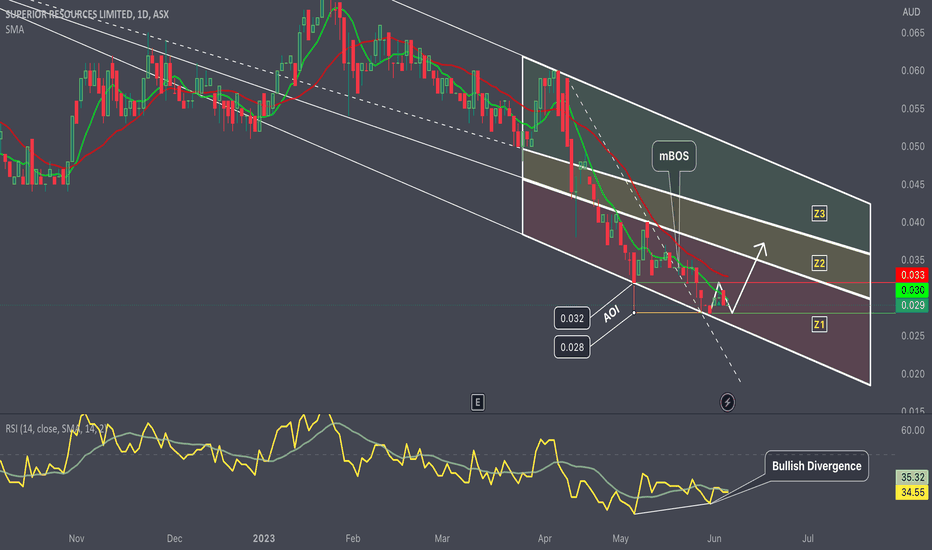Select the mBOS callout label
Viewport: 932px width, 550px height.
674,156
